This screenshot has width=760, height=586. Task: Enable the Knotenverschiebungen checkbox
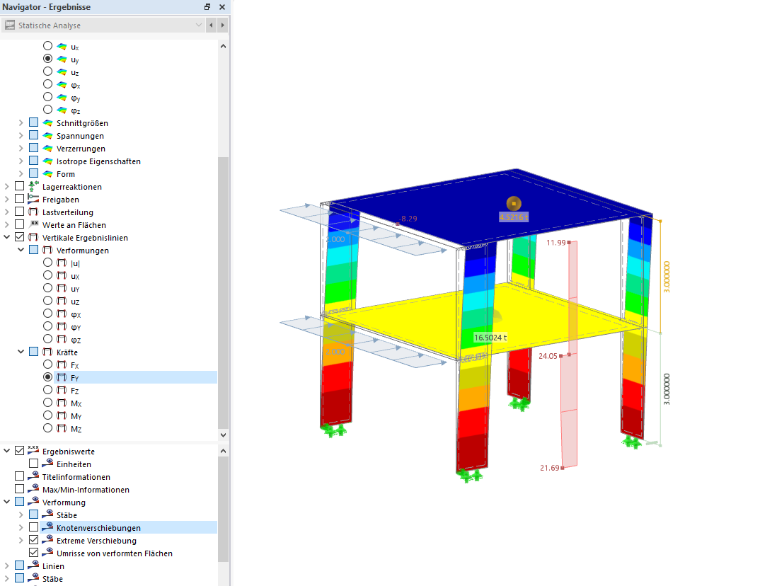[x=33, y=527]
